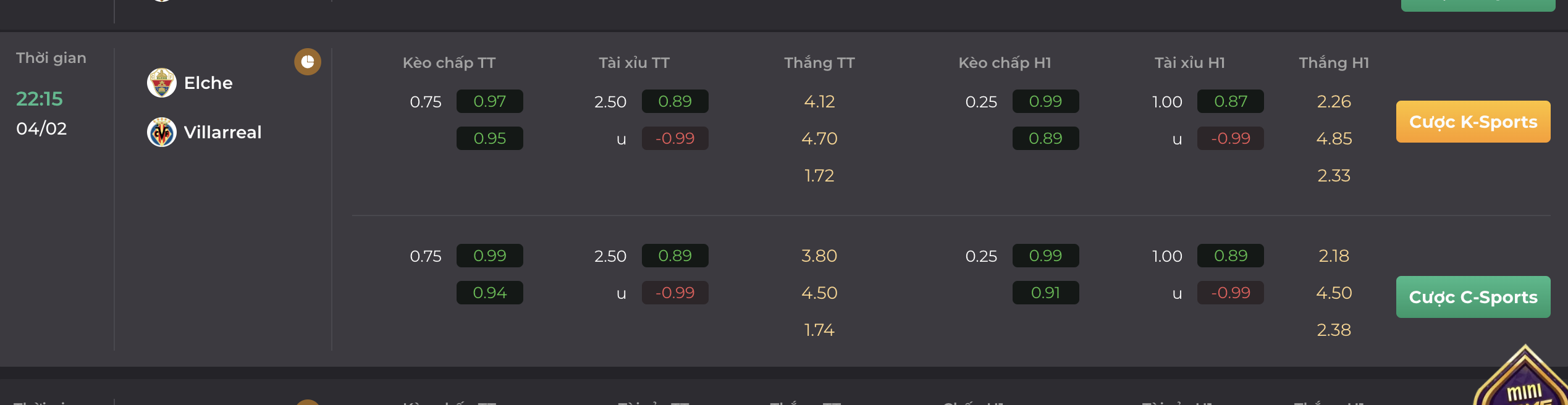This screenshot has width=1568, height=405.
Task: Pick K-Sports Tài xỉu H1 over 0.87
Action: tap(1230, 101)
